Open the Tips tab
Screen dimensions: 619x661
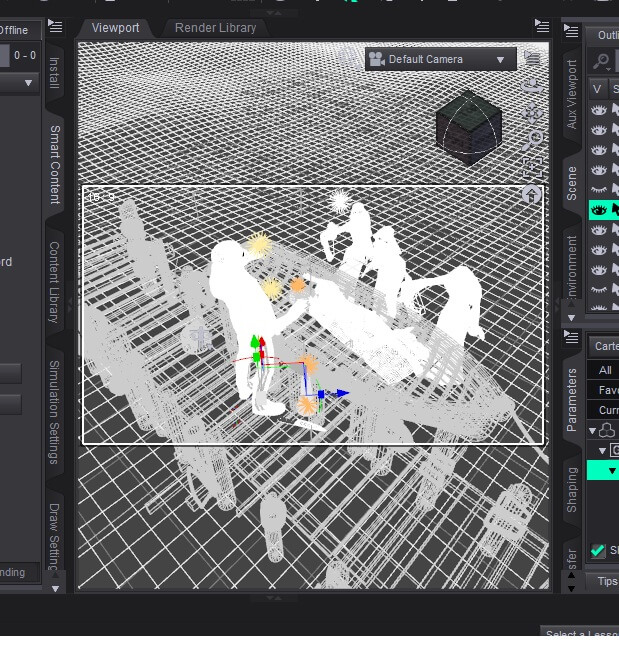603,581
